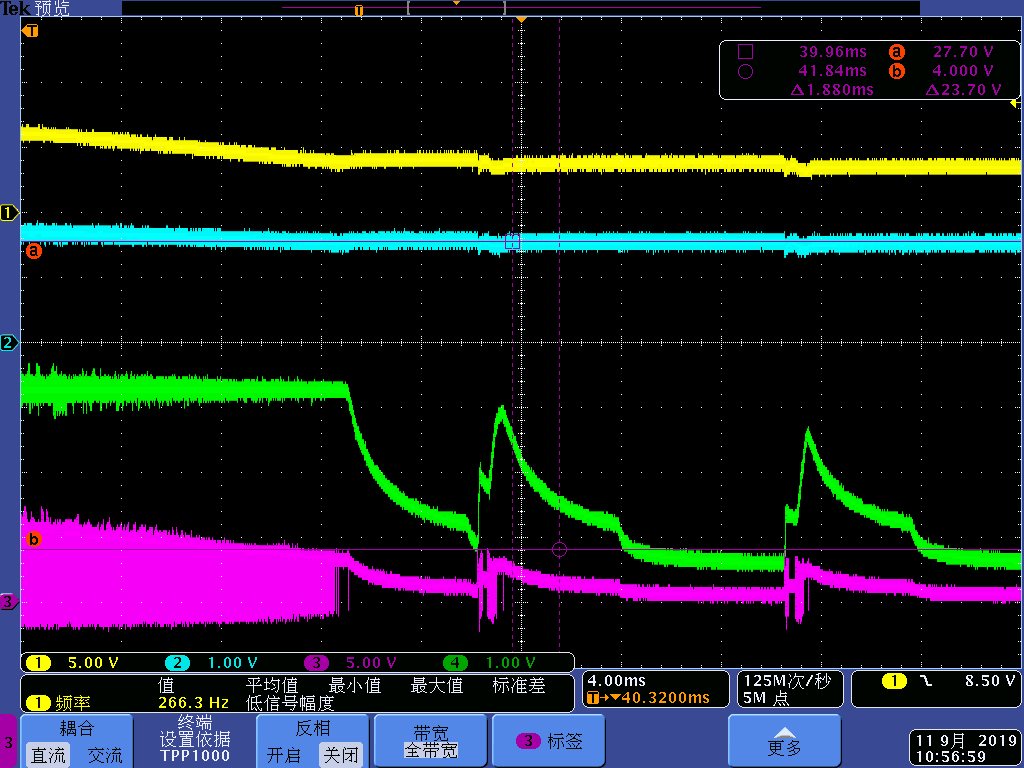Turn invert 关闭 (off)

340,755
